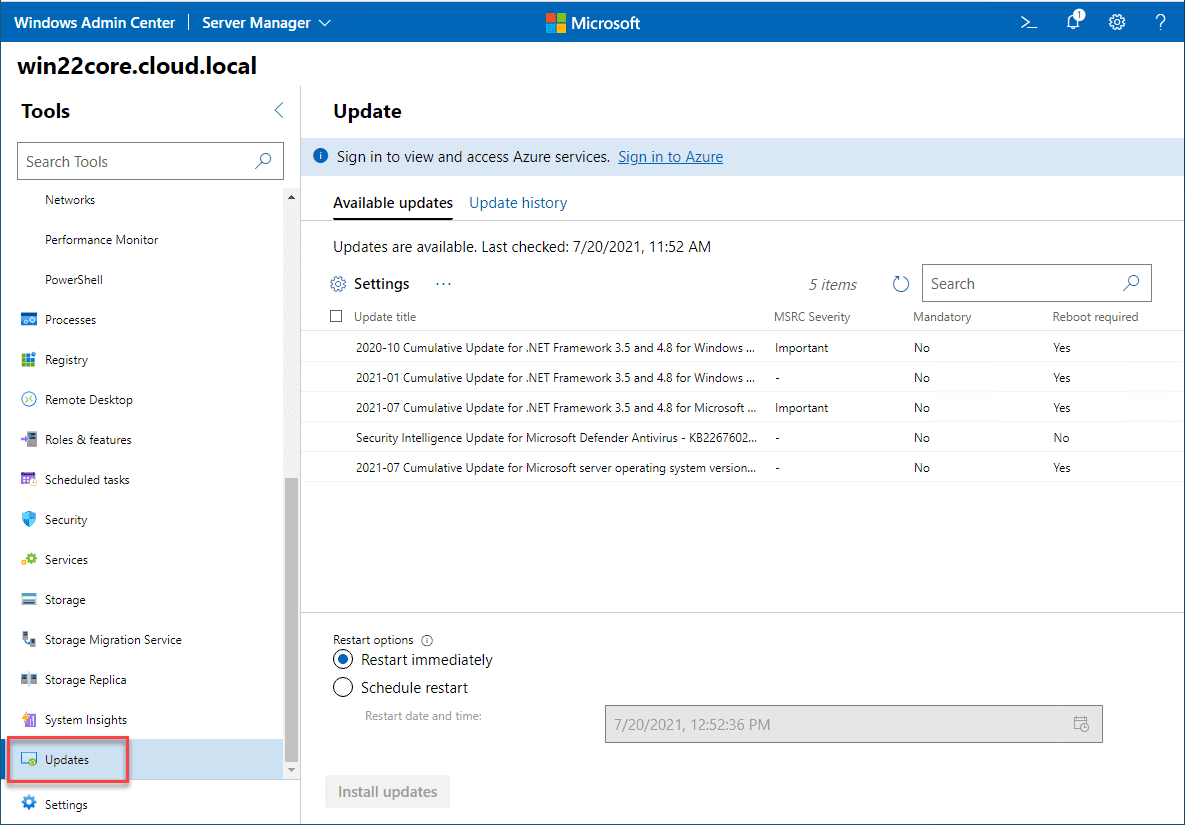The width and height of the screenshot is (1185, 825).
Task: Launch the Remote Desktop tool
Action: coord(88,399)
